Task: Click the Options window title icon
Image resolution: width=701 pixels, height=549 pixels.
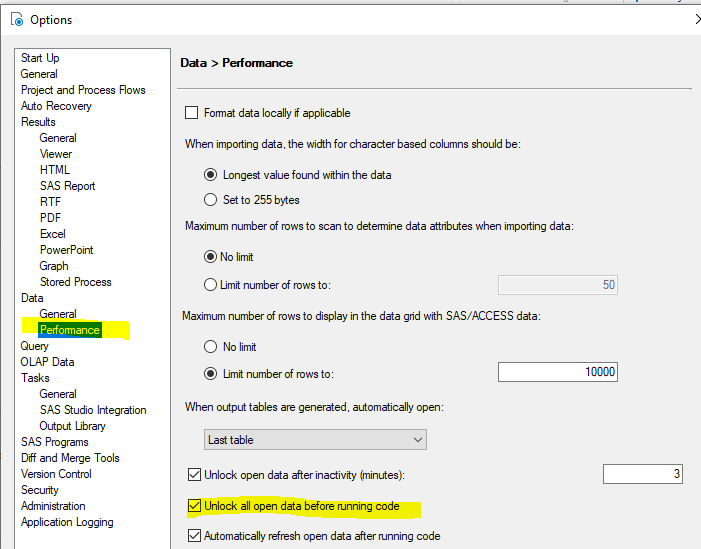Action: (x=15, y=19)
